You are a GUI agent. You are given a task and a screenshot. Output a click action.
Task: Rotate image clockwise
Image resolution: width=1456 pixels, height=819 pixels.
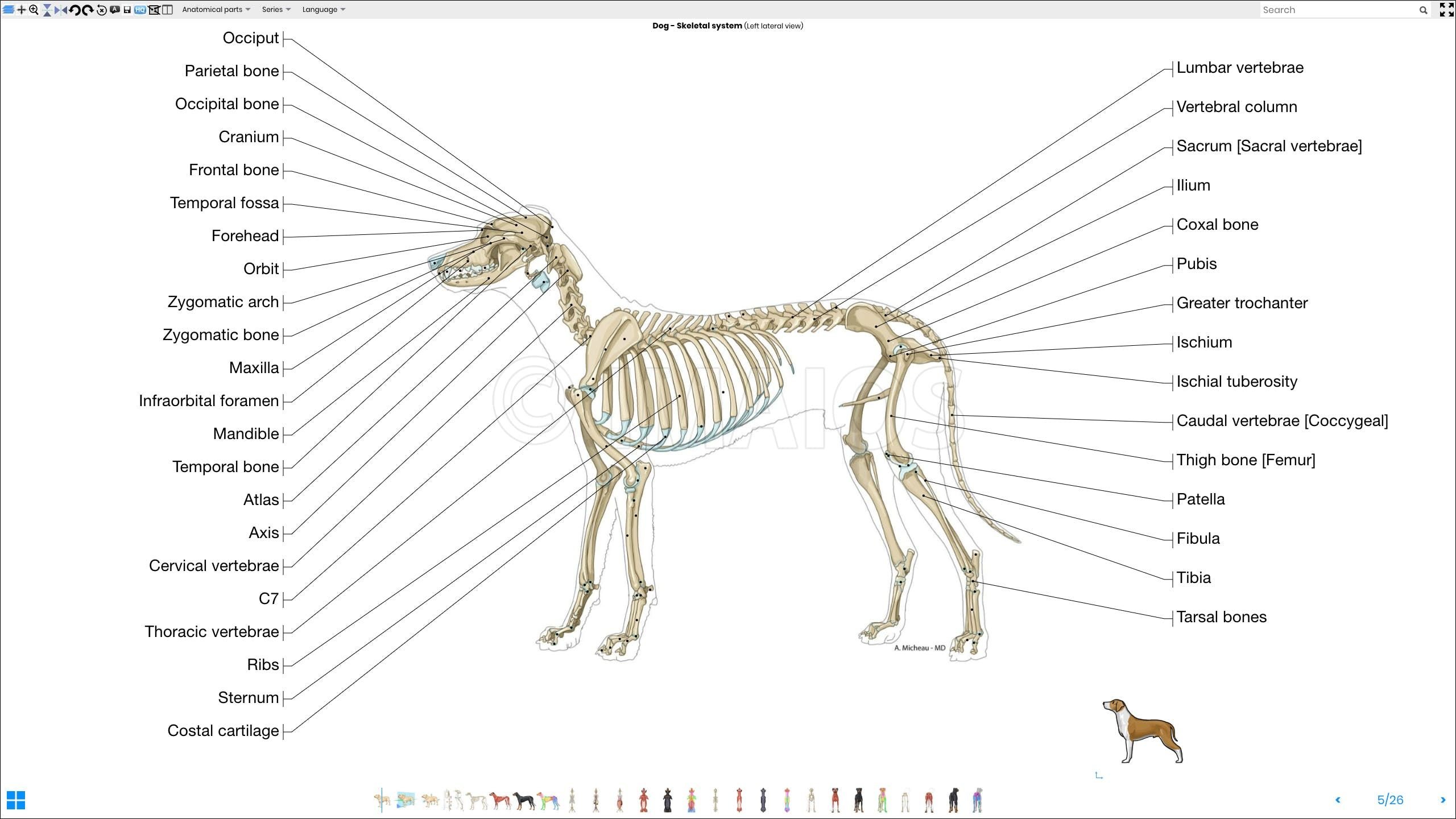[x=88, y=10]
